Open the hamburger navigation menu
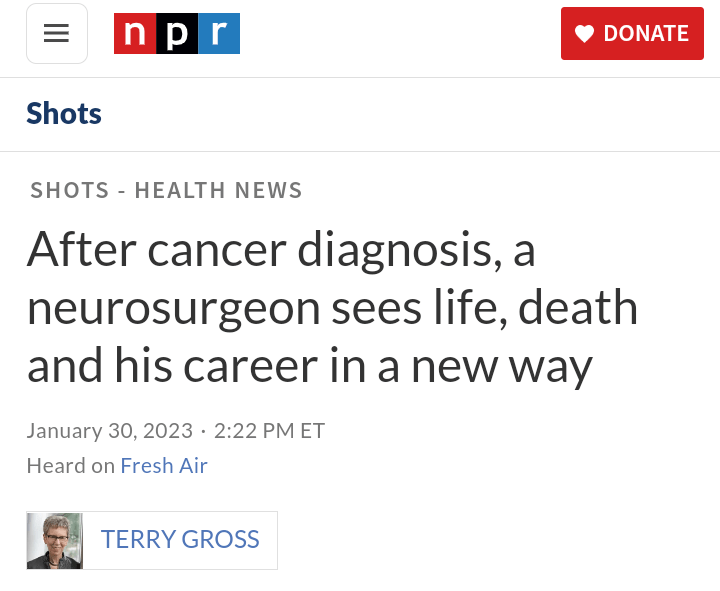720x591 pixels. click(57, 33)
